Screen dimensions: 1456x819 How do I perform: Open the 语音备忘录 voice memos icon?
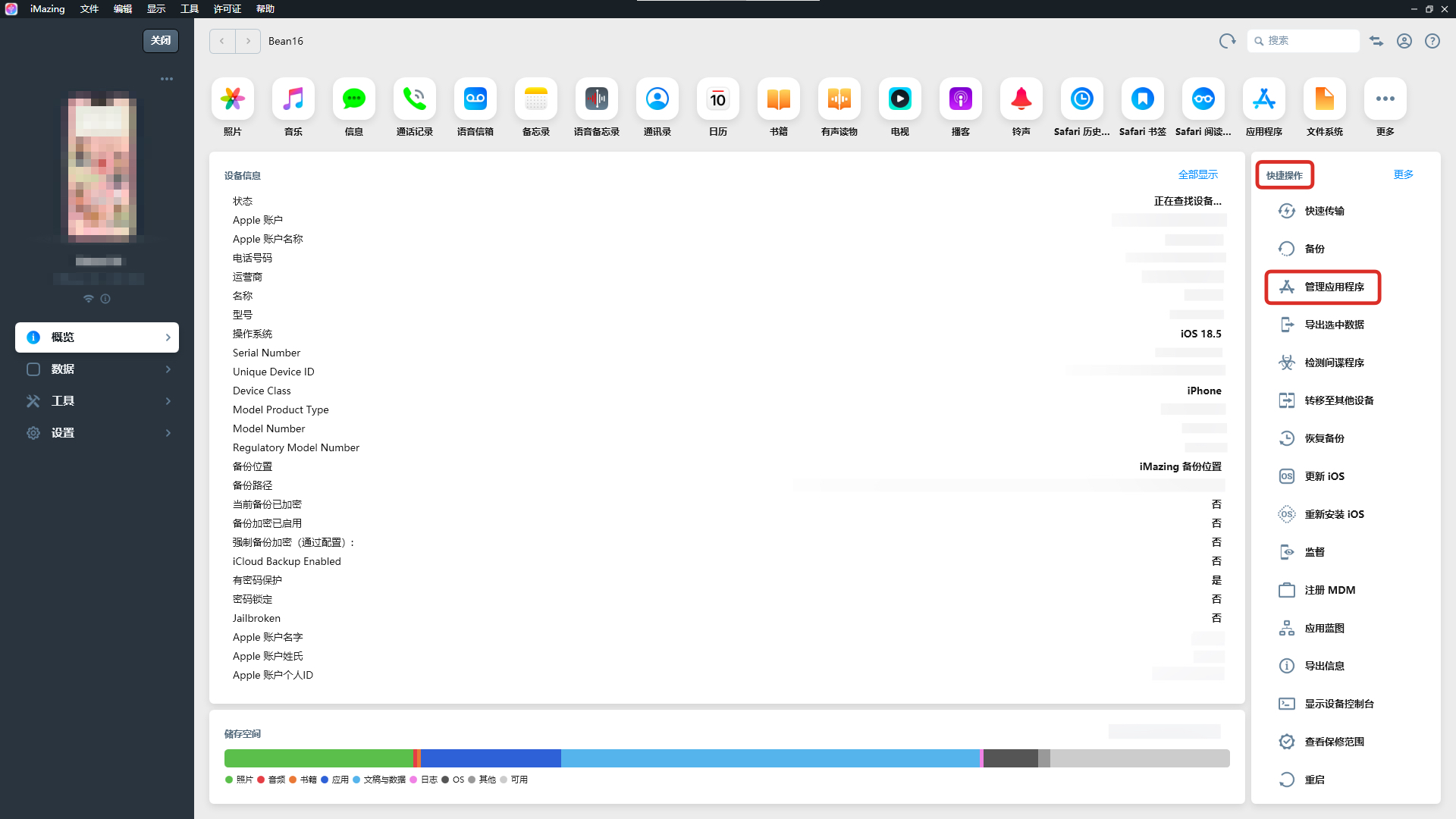coord(597,99)
